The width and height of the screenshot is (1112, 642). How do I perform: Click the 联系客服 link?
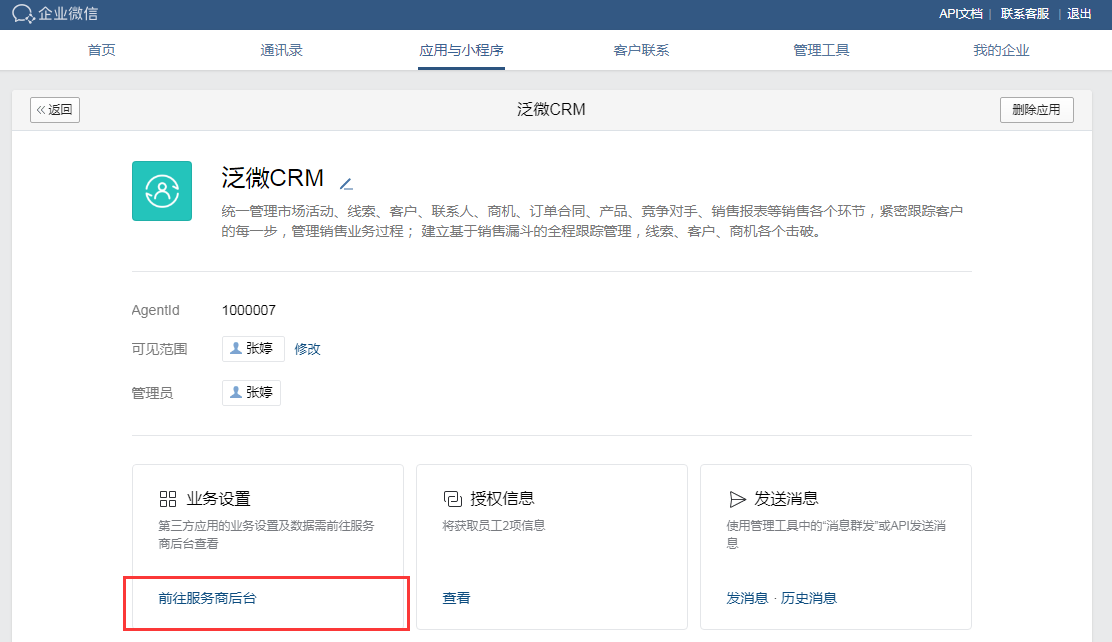click(x=1025, y=14)
